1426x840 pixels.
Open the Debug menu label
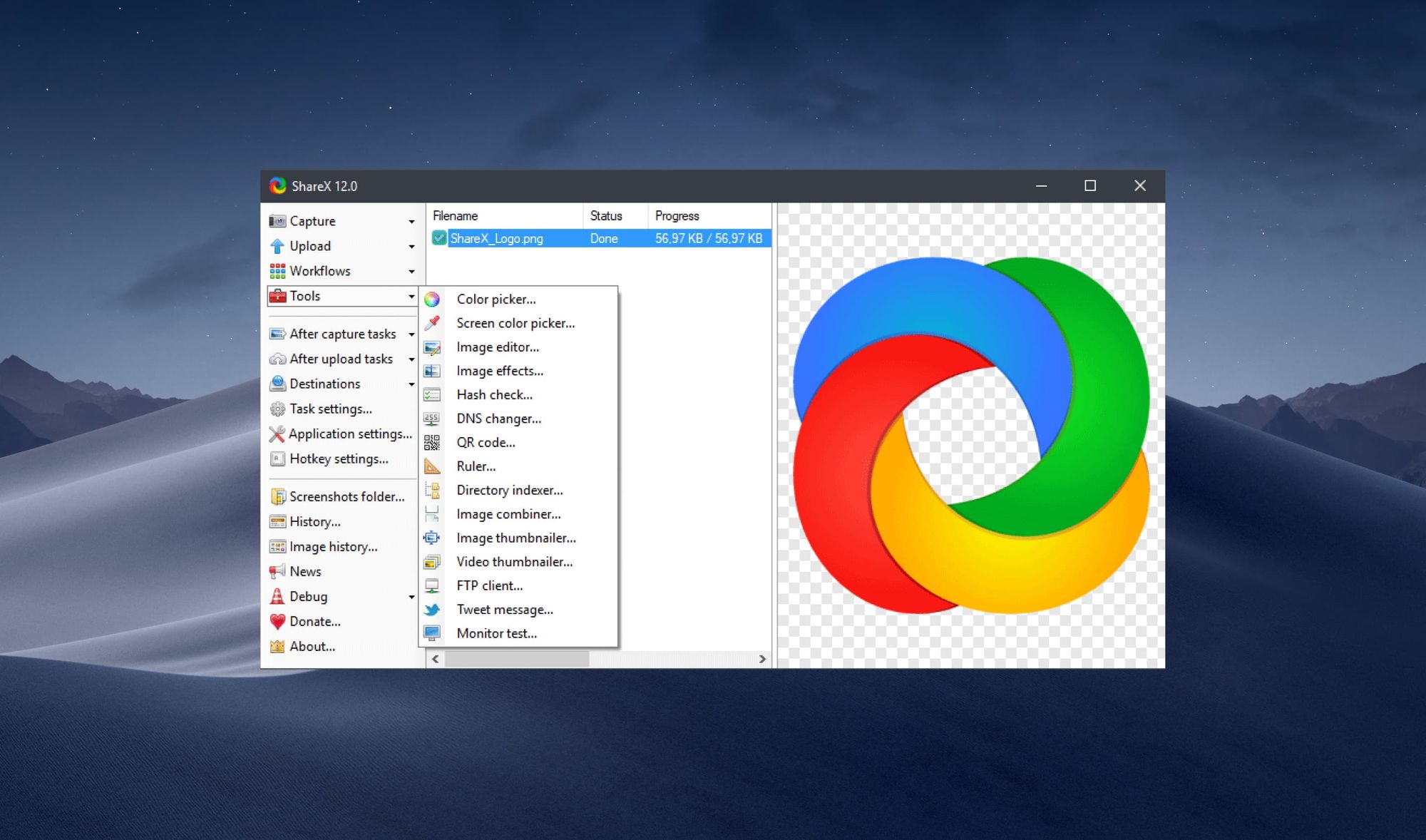309,596
